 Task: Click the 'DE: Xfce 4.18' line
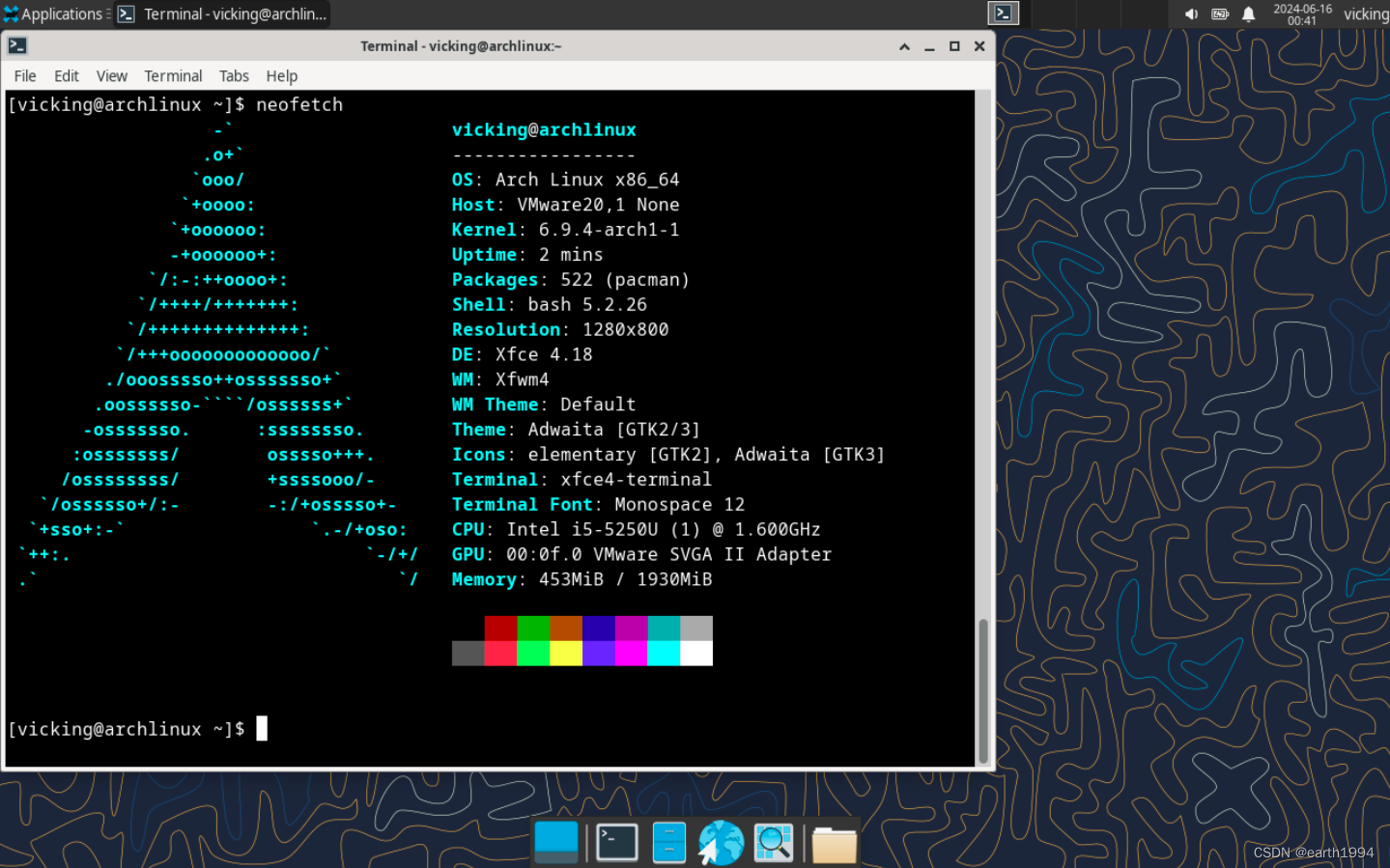tap(522, 355)
